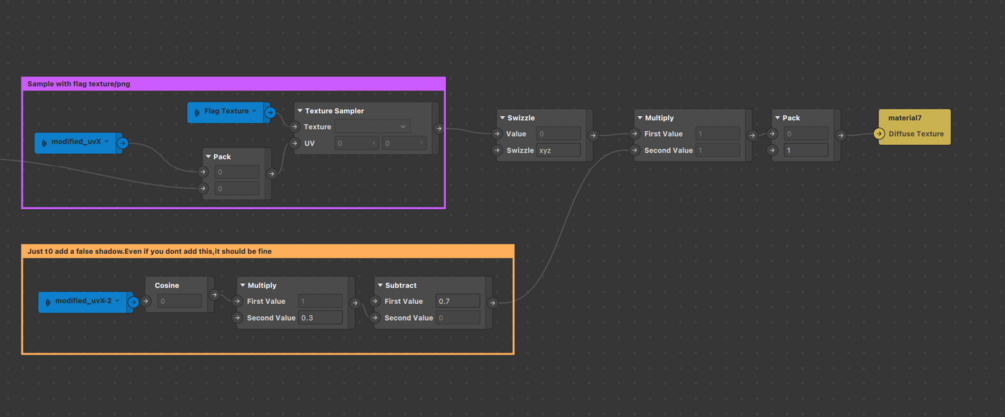1005x417 pixels.
Task: Click the Subtract node's output port
Action: (492, 303)
